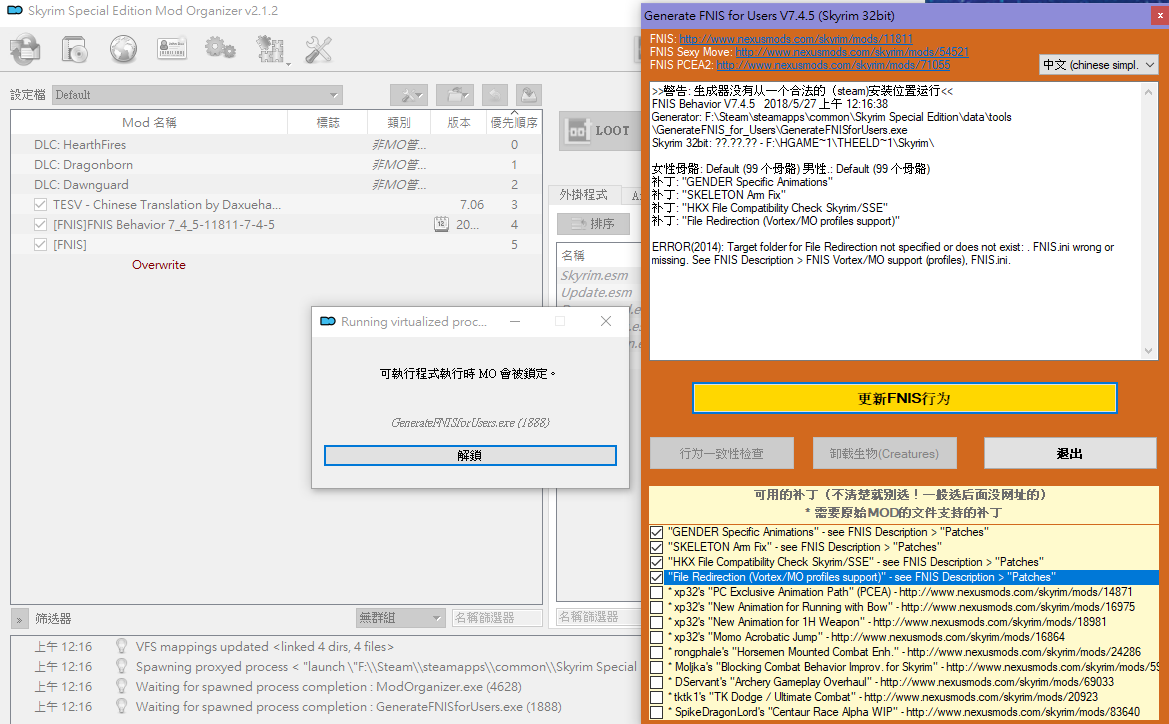Sort by Mod 名稱 column header
The width and height of the screenshot is (1169, 724).
(x=149, y=122)
